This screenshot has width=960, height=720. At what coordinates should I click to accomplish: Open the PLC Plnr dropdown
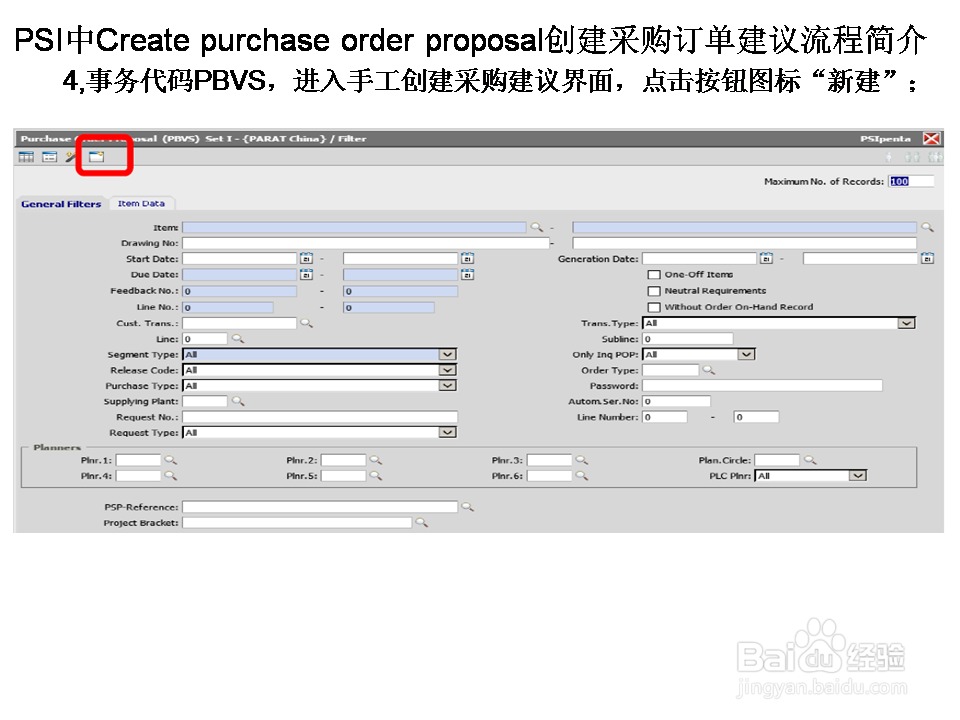[858, 475]
